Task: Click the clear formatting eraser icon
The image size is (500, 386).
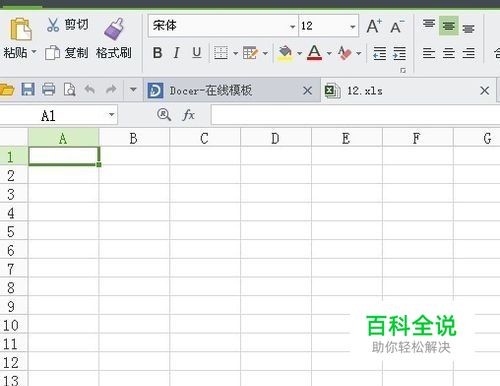Action: point(344,53)
